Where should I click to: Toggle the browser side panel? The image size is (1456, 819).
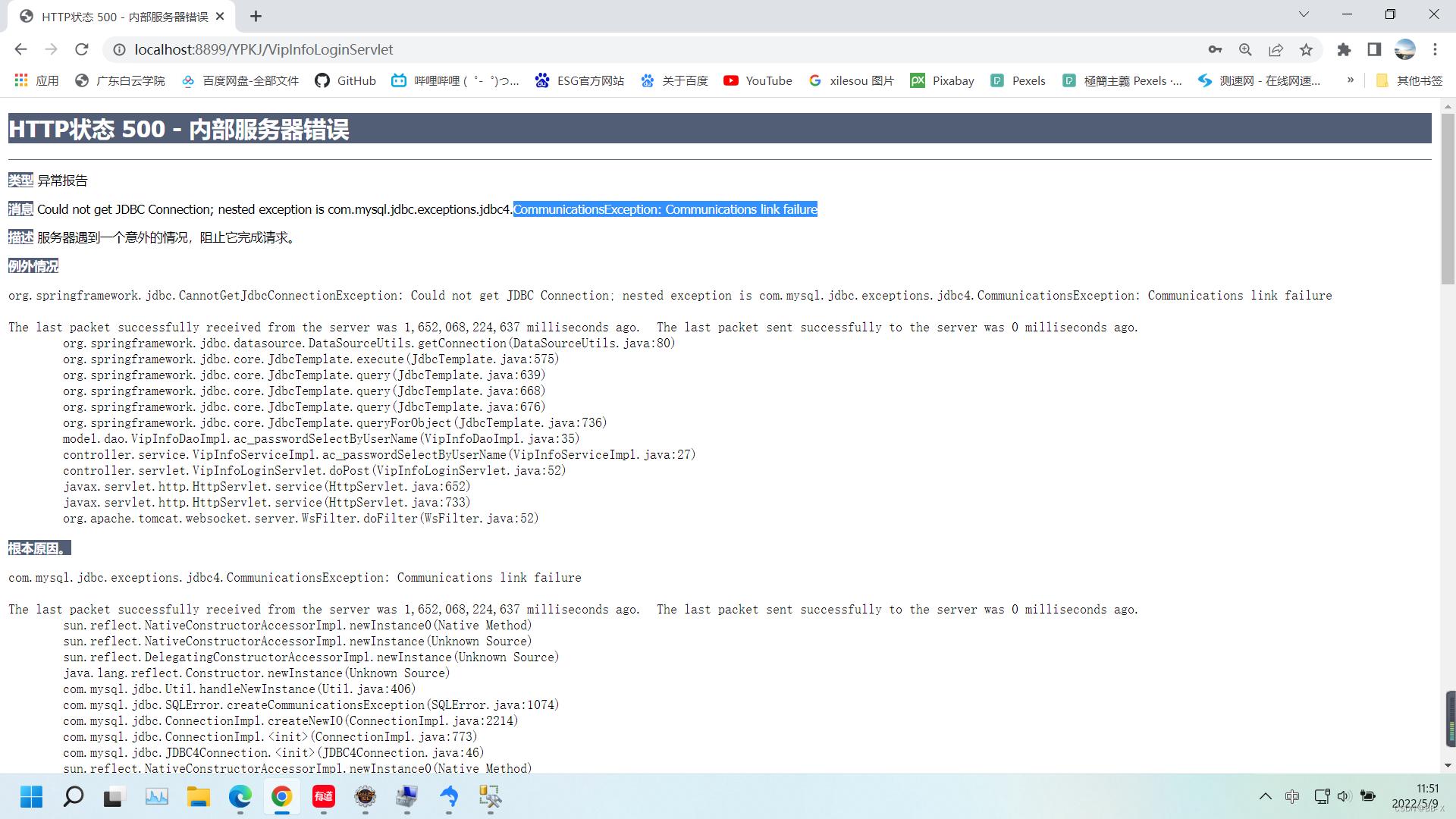(x=1374, y=49)
